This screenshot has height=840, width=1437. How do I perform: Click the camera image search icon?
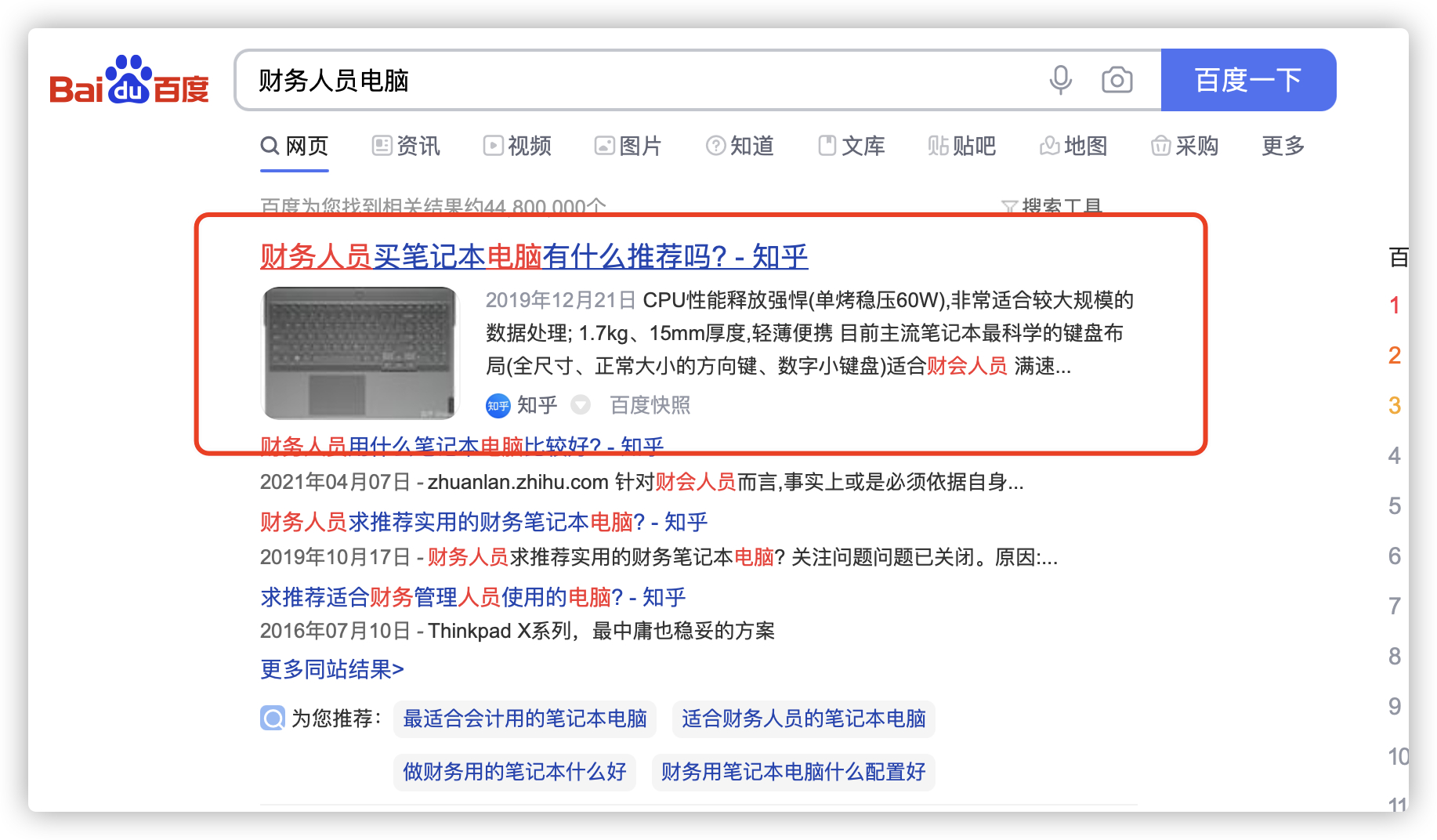point(1117,80)
